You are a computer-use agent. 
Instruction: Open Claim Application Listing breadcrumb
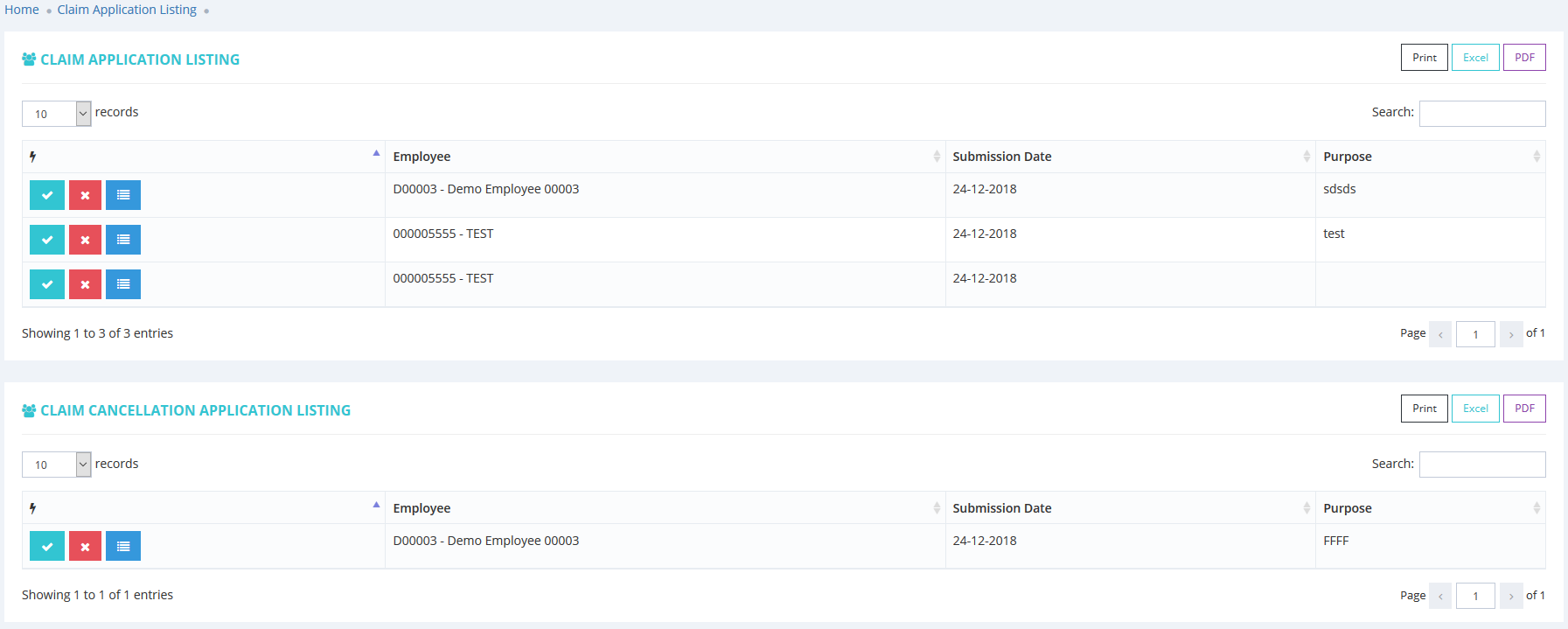[x=127, y=10]
